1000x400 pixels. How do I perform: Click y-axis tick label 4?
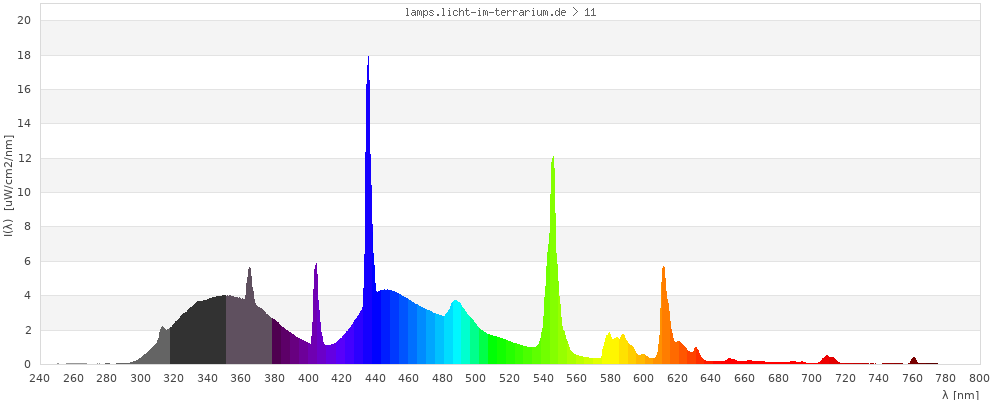[29, 296]
